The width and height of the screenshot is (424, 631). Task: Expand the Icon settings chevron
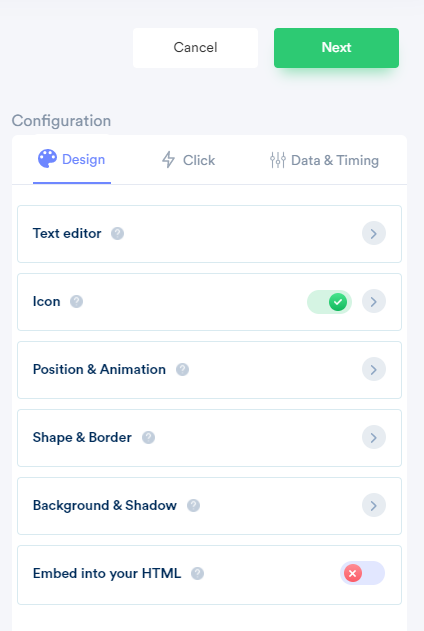(374, 301)
